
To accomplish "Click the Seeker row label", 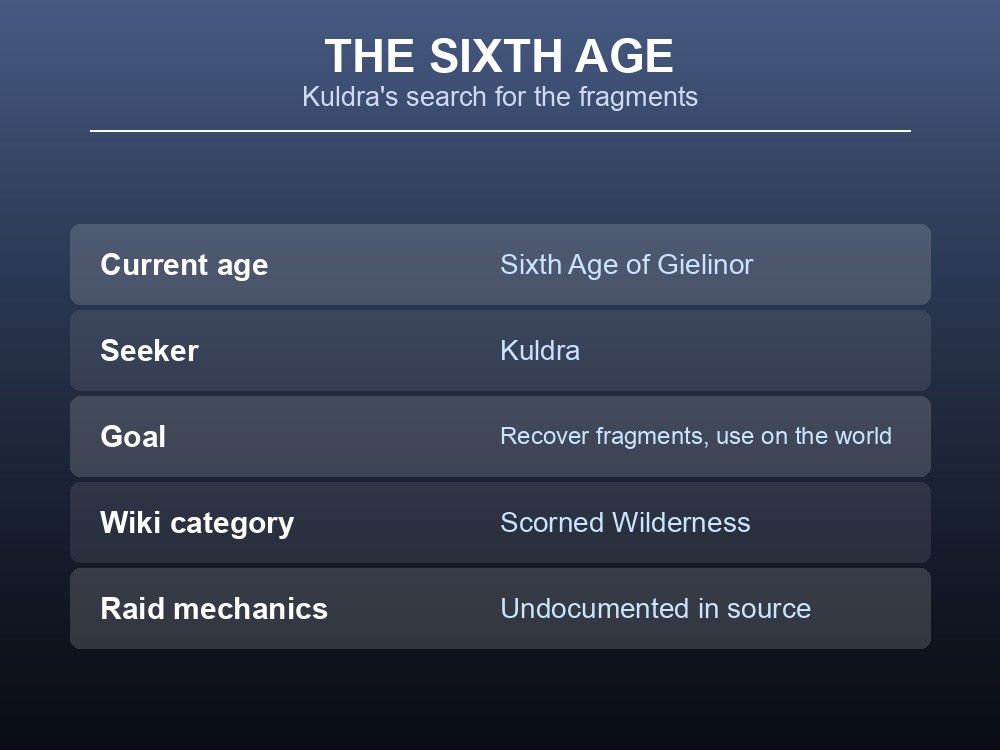I will tap(149, 351).
